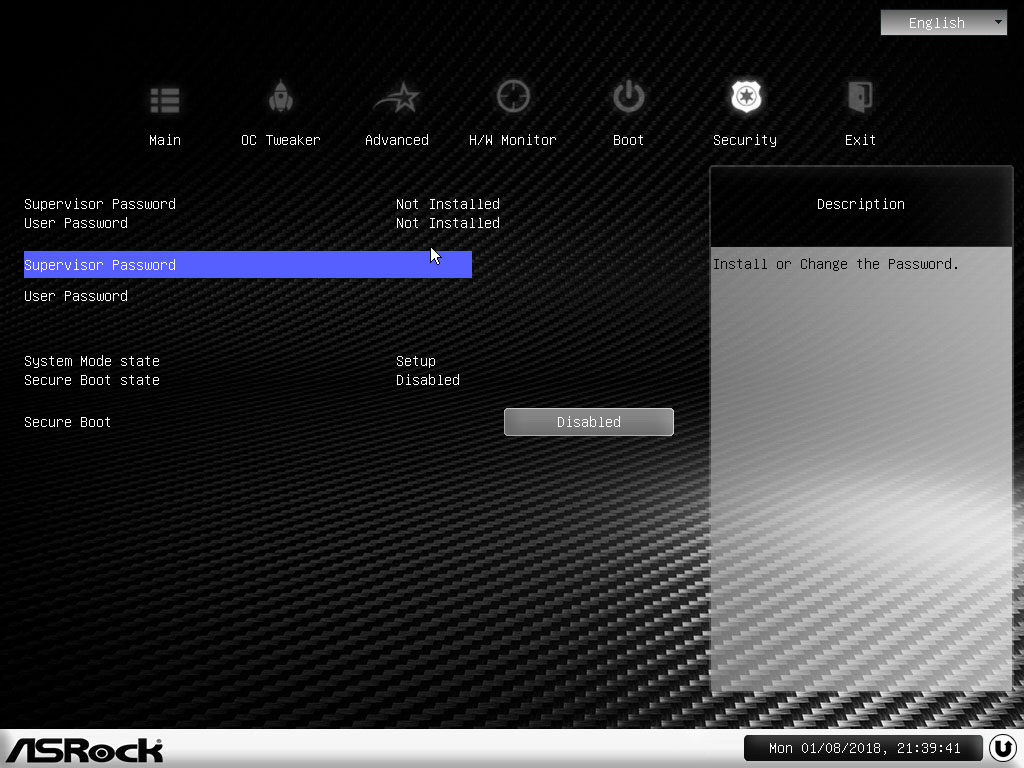The height and width of the screenshot is (768, 1024).
Task: Switch to the H/W Monitor tab label
Action: (513, 140)
